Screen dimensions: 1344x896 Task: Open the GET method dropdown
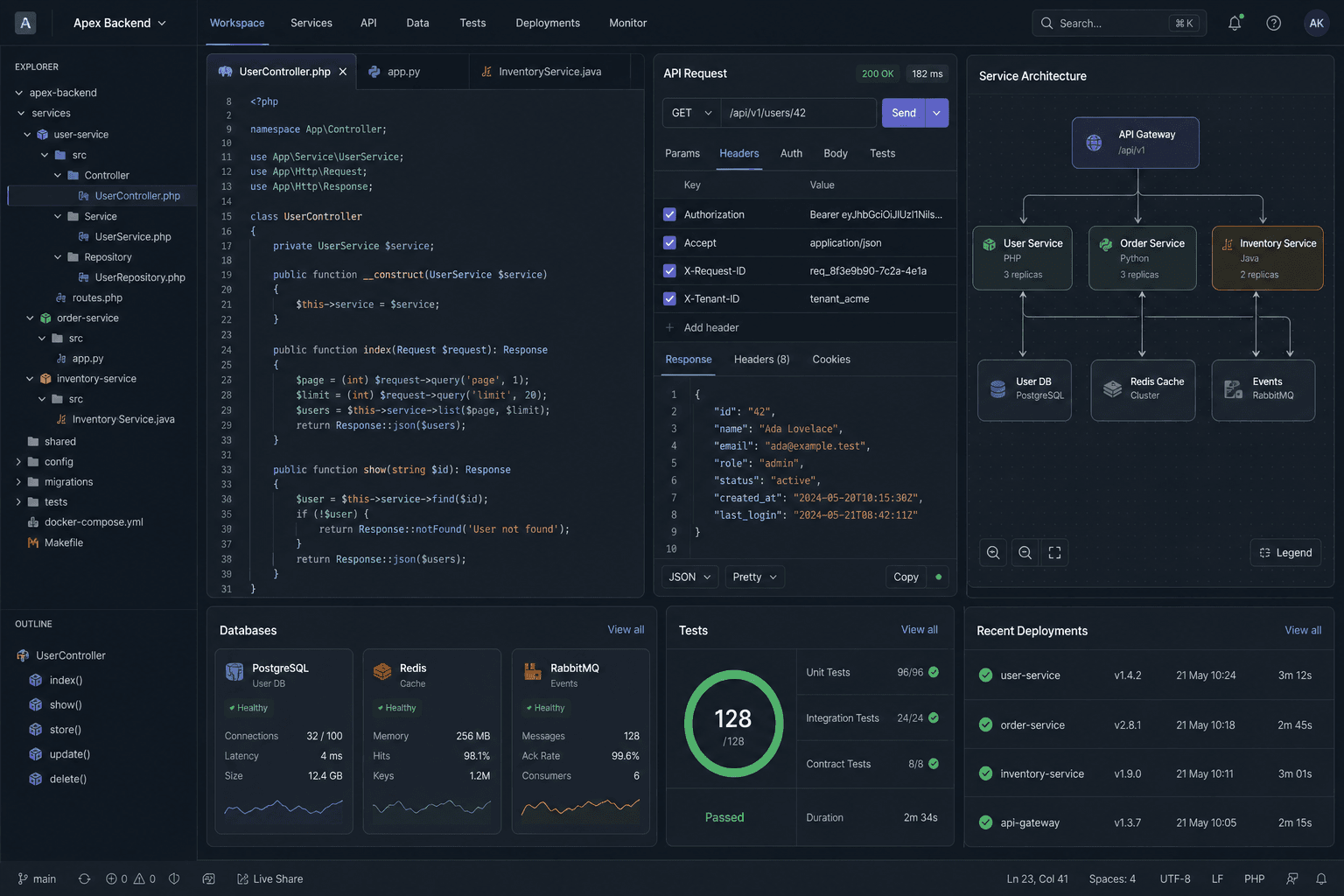click(x=692, y=113)
